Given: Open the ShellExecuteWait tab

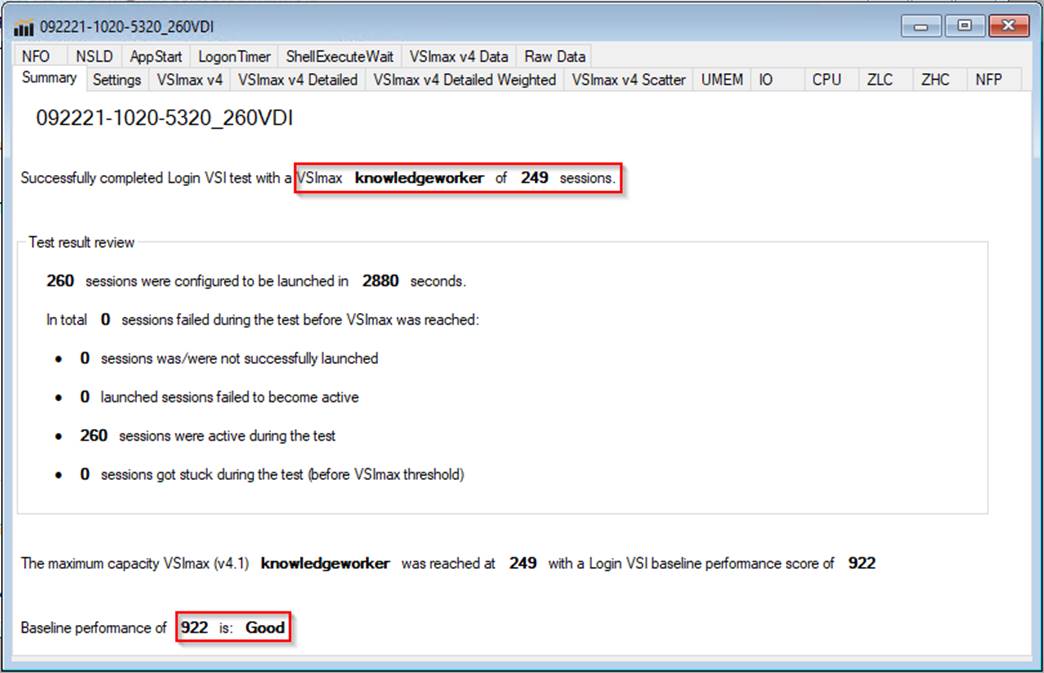Looking at the screenshot, I should [340, 57].
